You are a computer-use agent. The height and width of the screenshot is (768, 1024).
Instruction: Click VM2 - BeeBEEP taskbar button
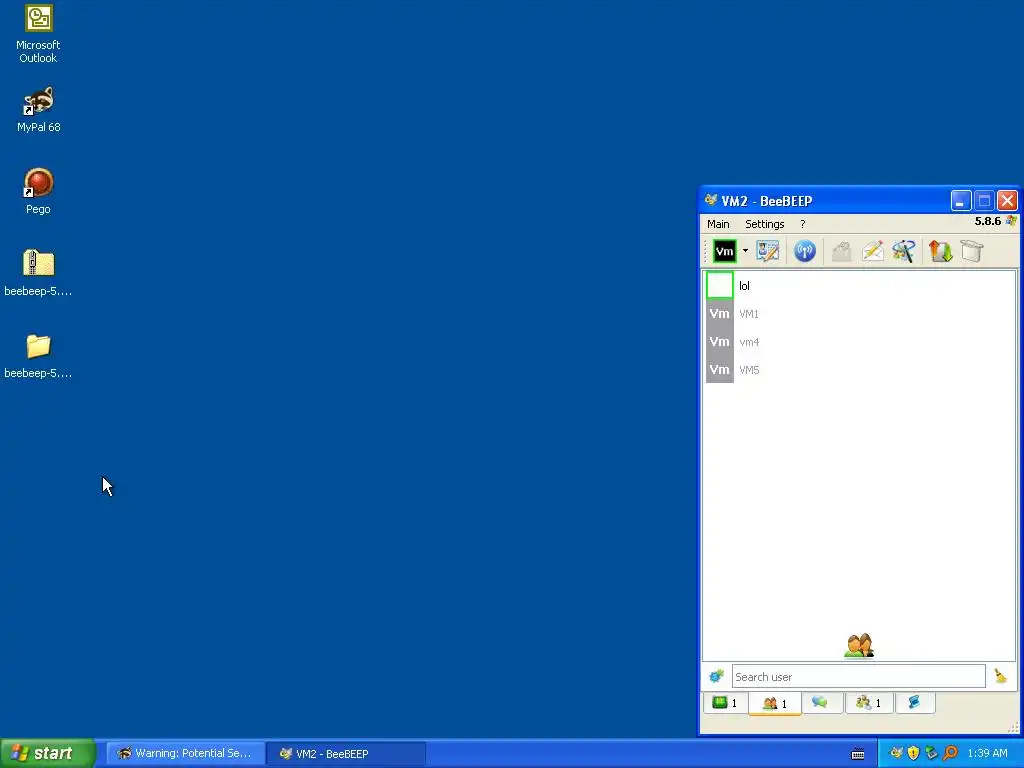click(x=346, y=754)
